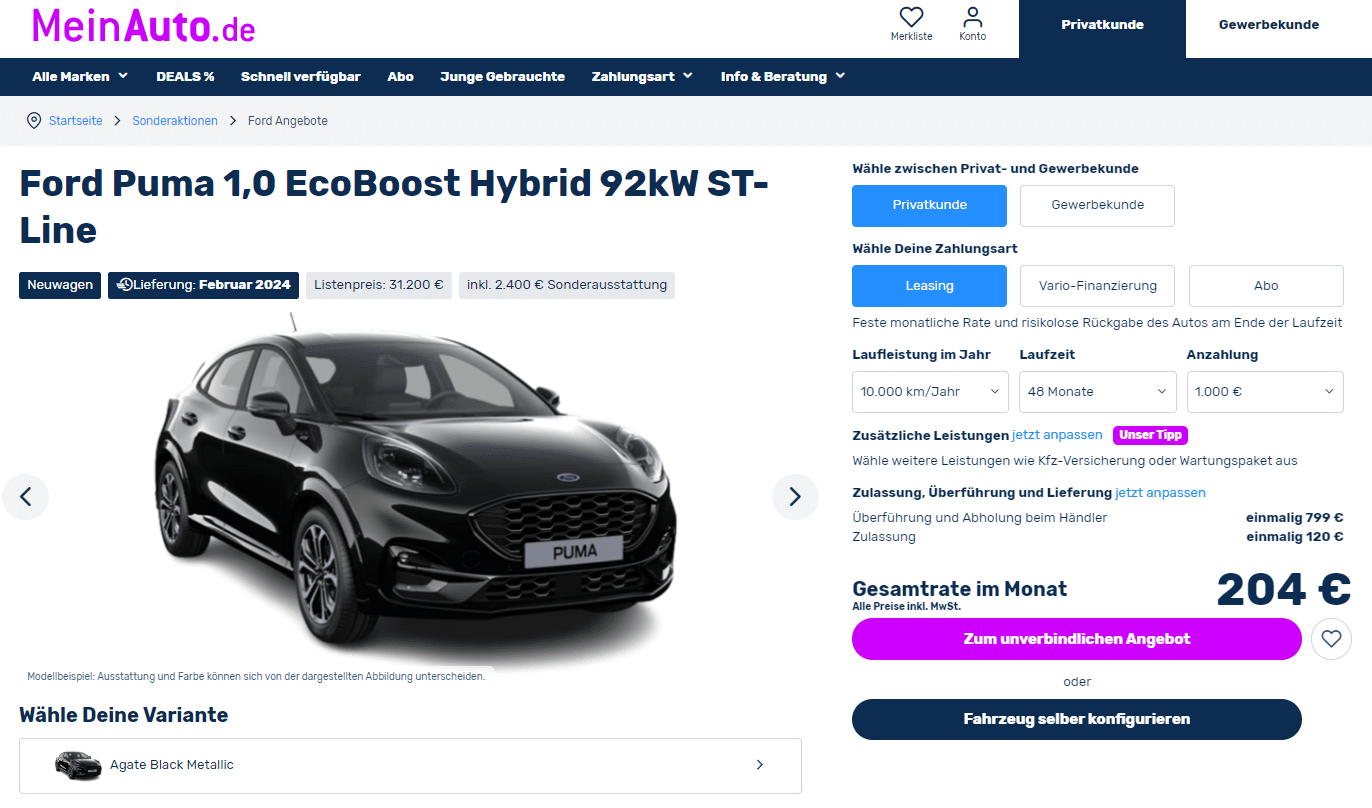Screen dimensions: 1372x808
Task: Click the Ford Puma car image
Action: point(415,490)
